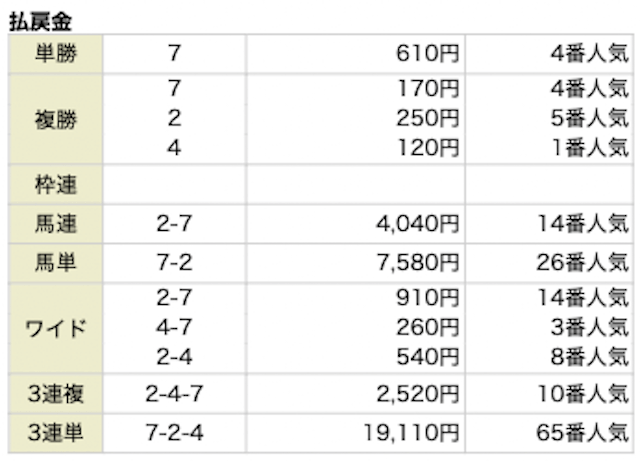Click the 馬単 row label
The width and height of the screenshot is (640, 461).
tap(56, 263)
